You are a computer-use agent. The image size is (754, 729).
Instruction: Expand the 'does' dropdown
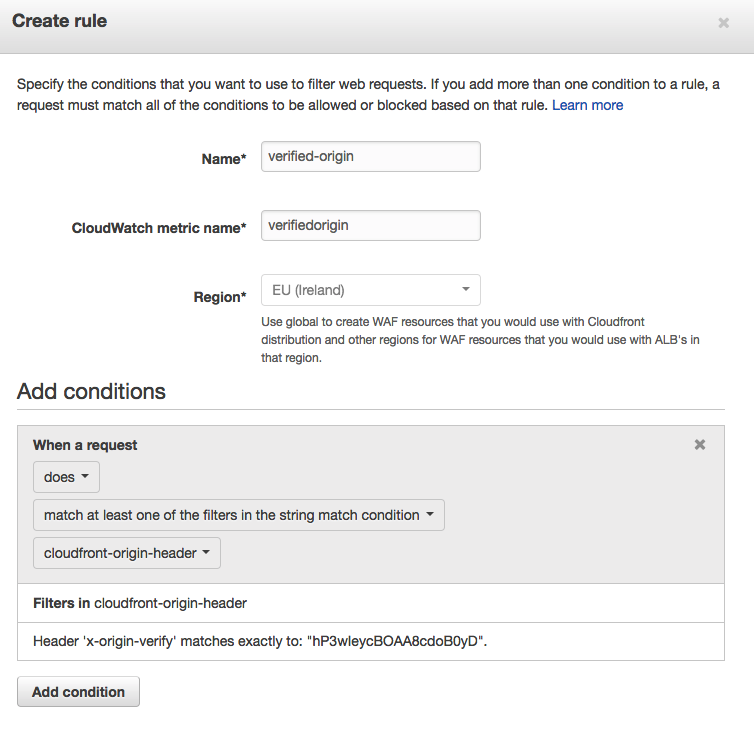tap(66, 477)
